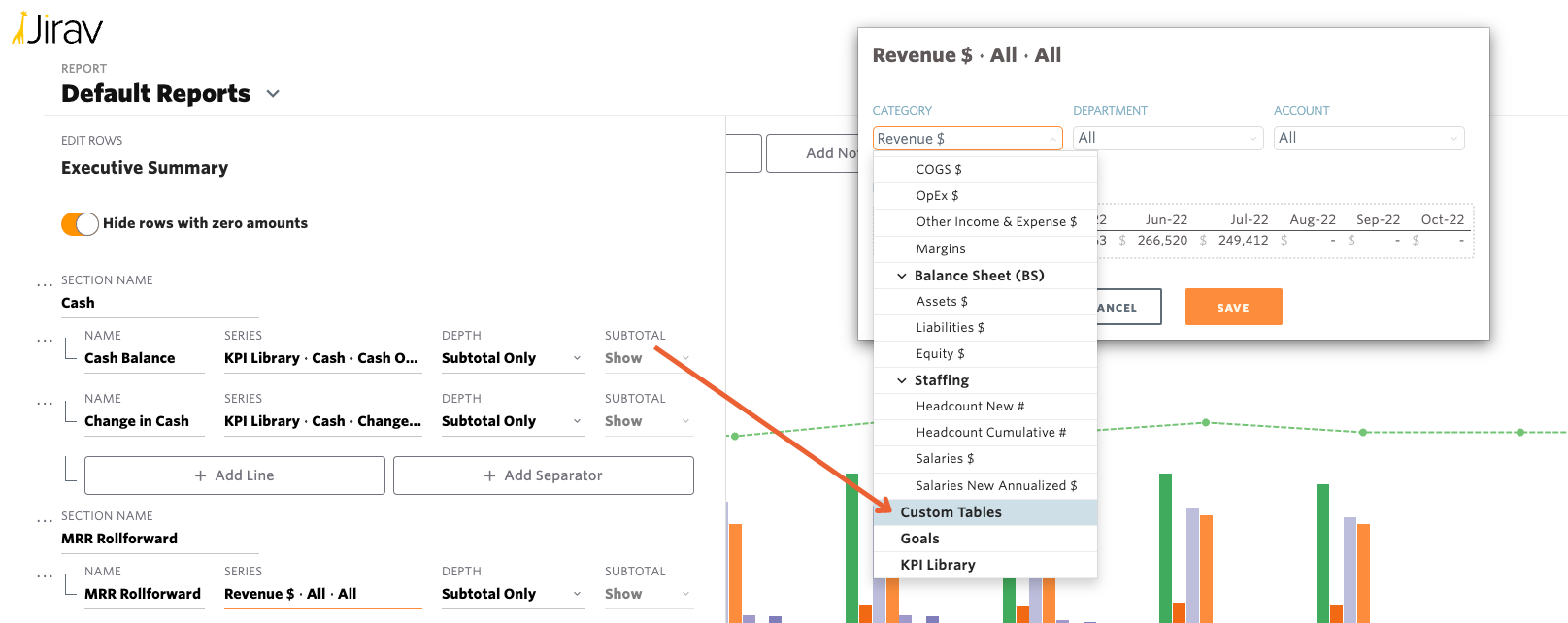
Task: Select Goals from the category list
Action: 919,539
